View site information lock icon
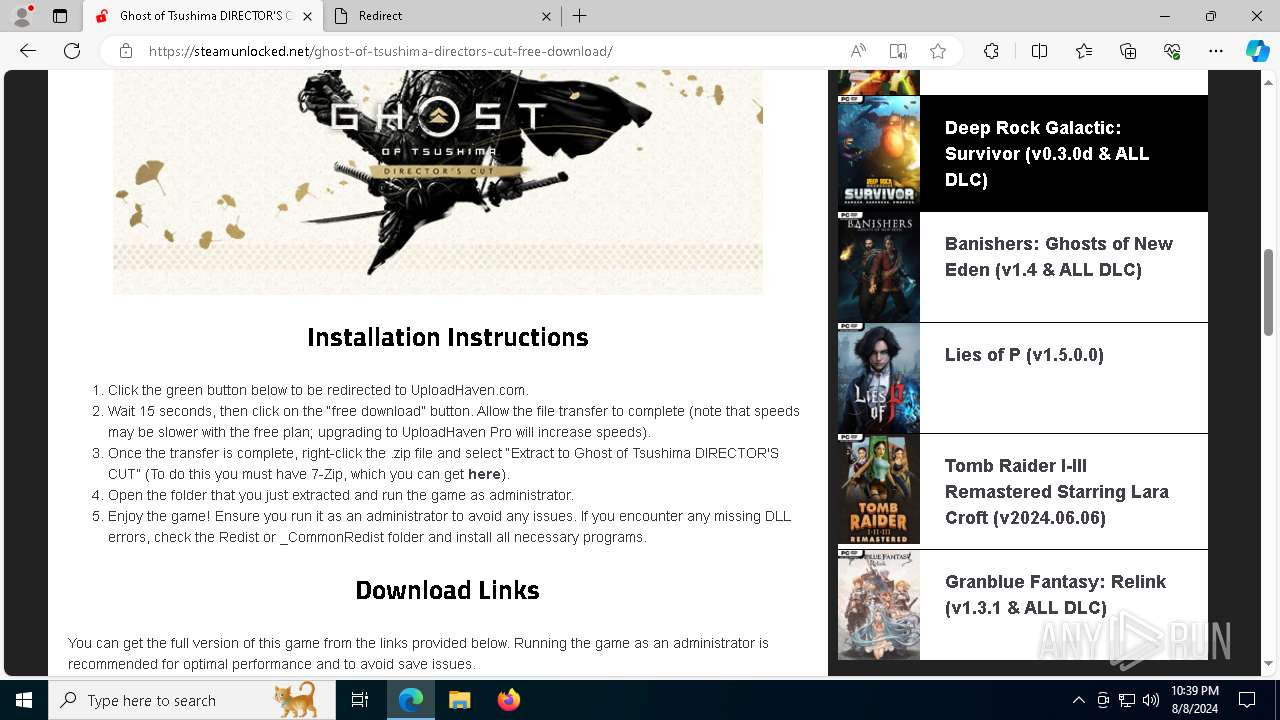Viewport: 1280px width, 720px height. point(126,51)
